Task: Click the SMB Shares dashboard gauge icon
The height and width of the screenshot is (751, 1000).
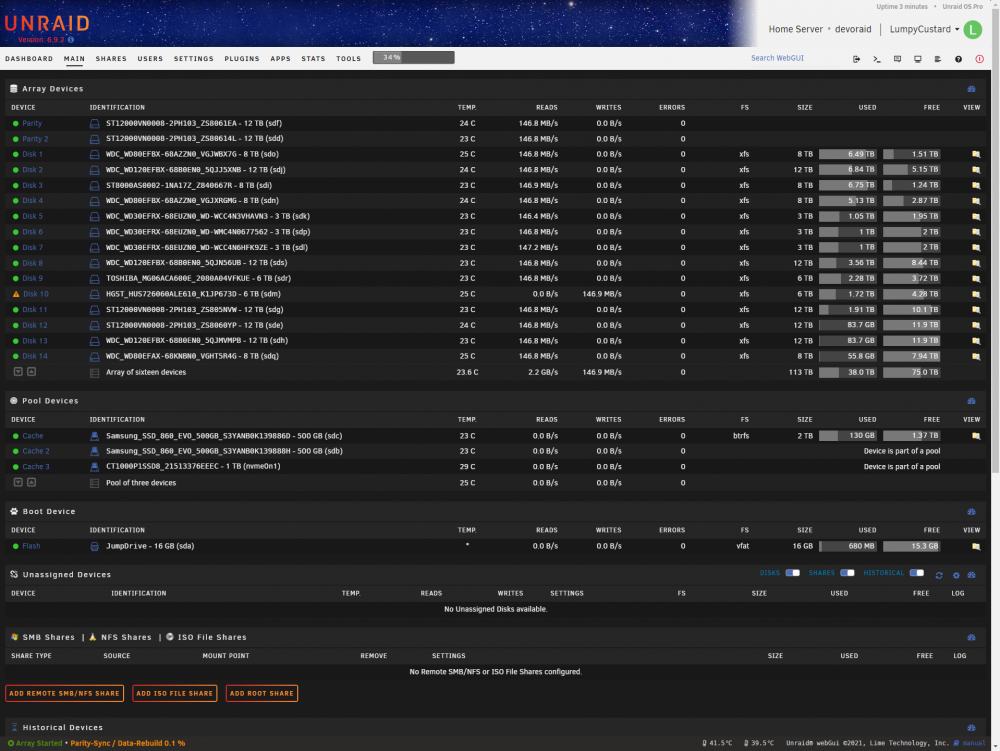Action: [x=971, y=638]
